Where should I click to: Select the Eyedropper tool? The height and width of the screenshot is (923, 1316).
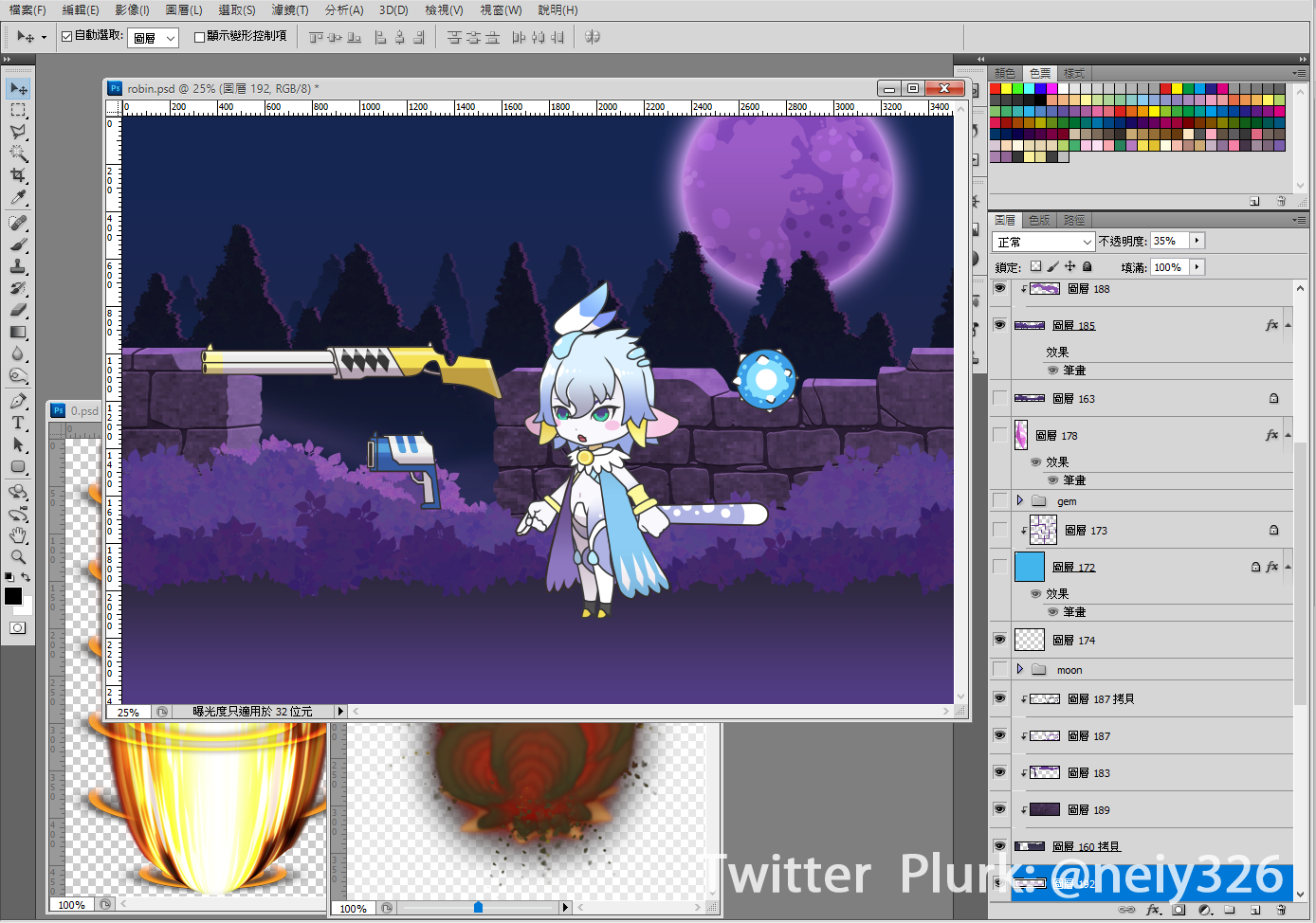pyautogui.click(x=18, y=198)
